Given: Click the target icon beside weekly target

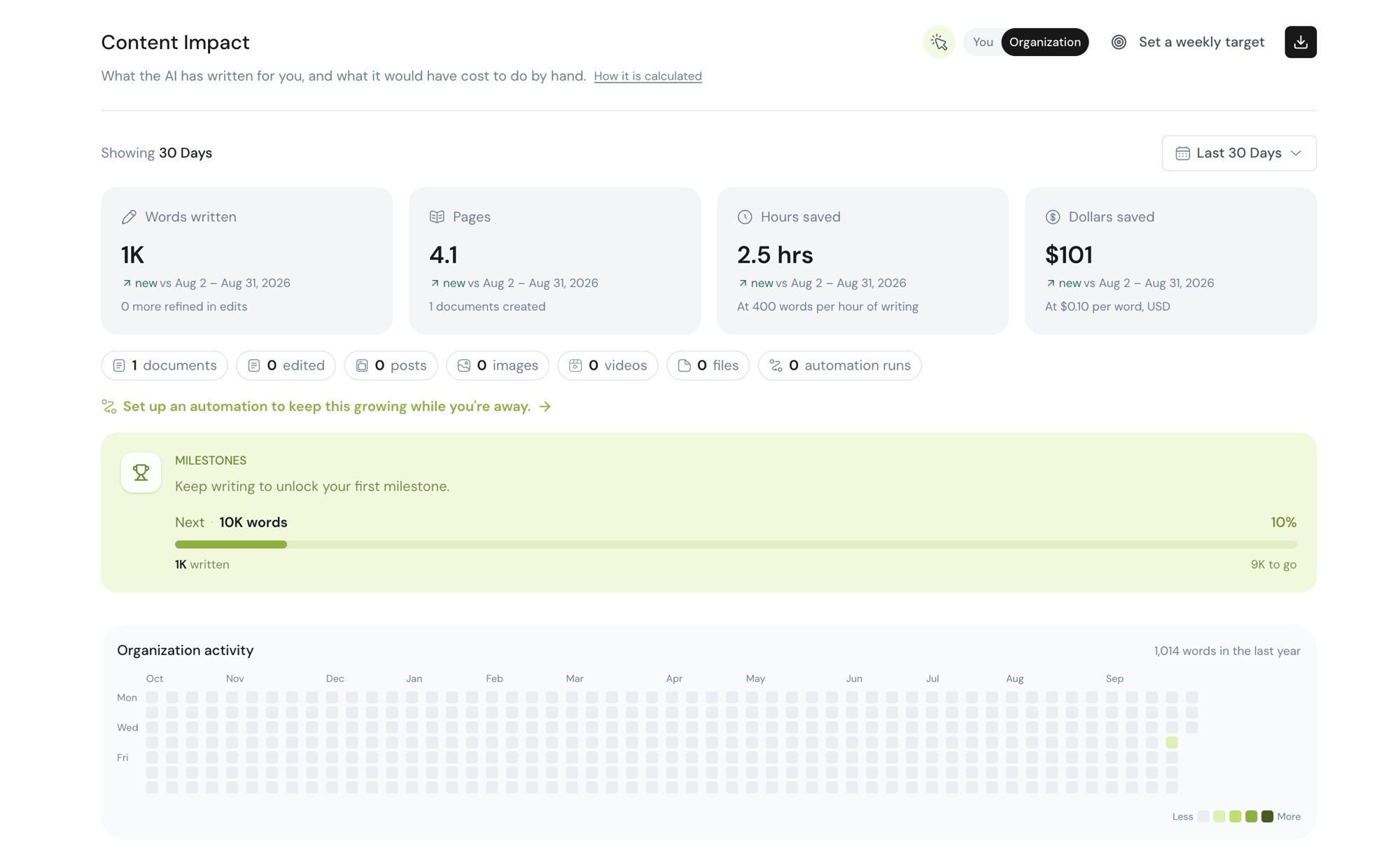Looking at the screenshot, I should (1119, 42).
